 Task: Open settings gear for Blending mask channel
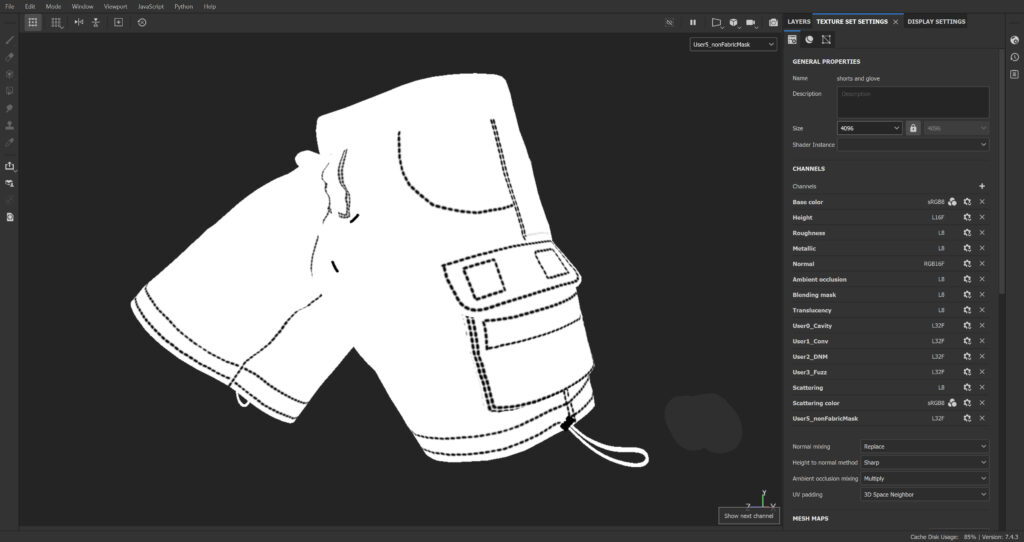click(967, 295)
